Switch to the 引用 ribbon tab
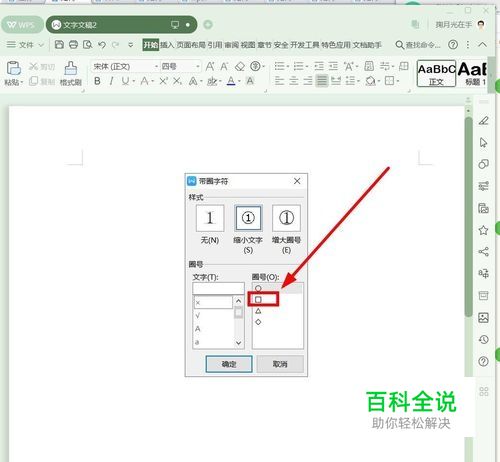Image resolution: width=500 pixels, height=462 pixels. (215, 45)
